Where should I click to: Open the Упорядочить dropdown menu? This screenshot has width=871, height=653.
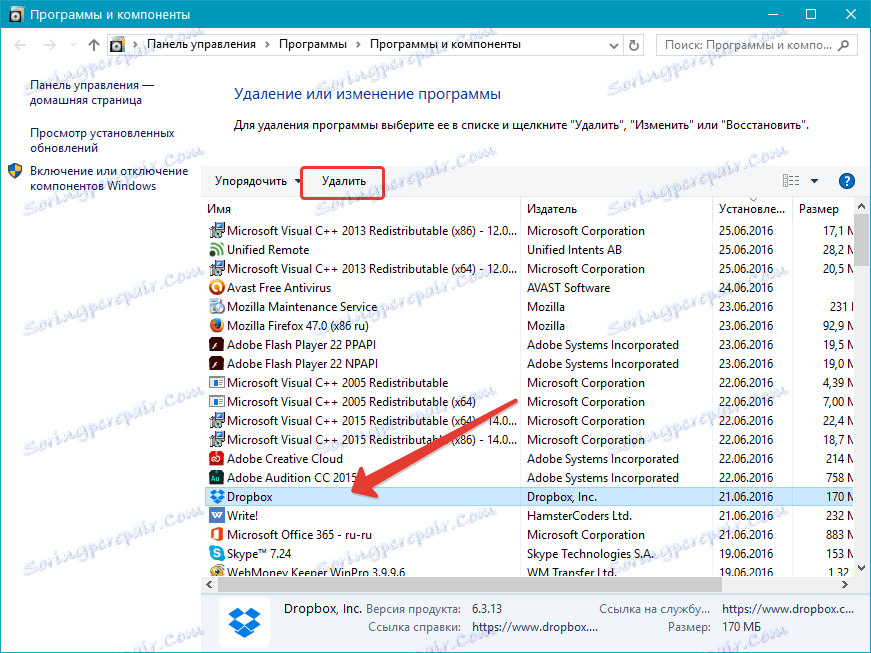coord(257,181)
